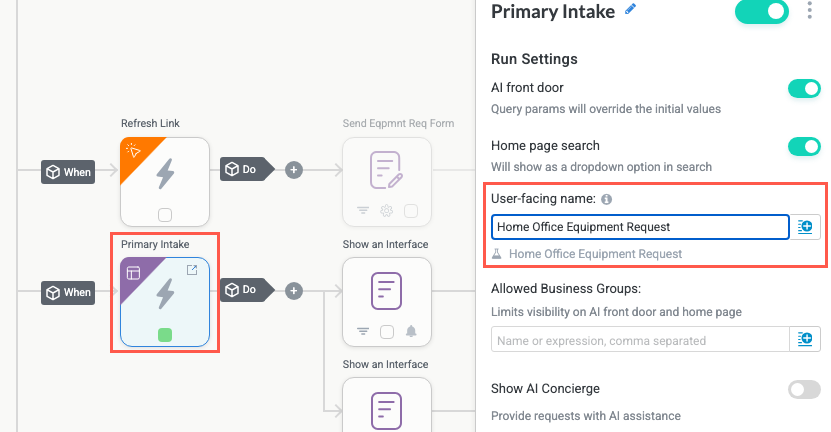This screenshot has width=831, height=432.
Task: Click the Do label next to Primary Intake
Action: click(245, 290)
